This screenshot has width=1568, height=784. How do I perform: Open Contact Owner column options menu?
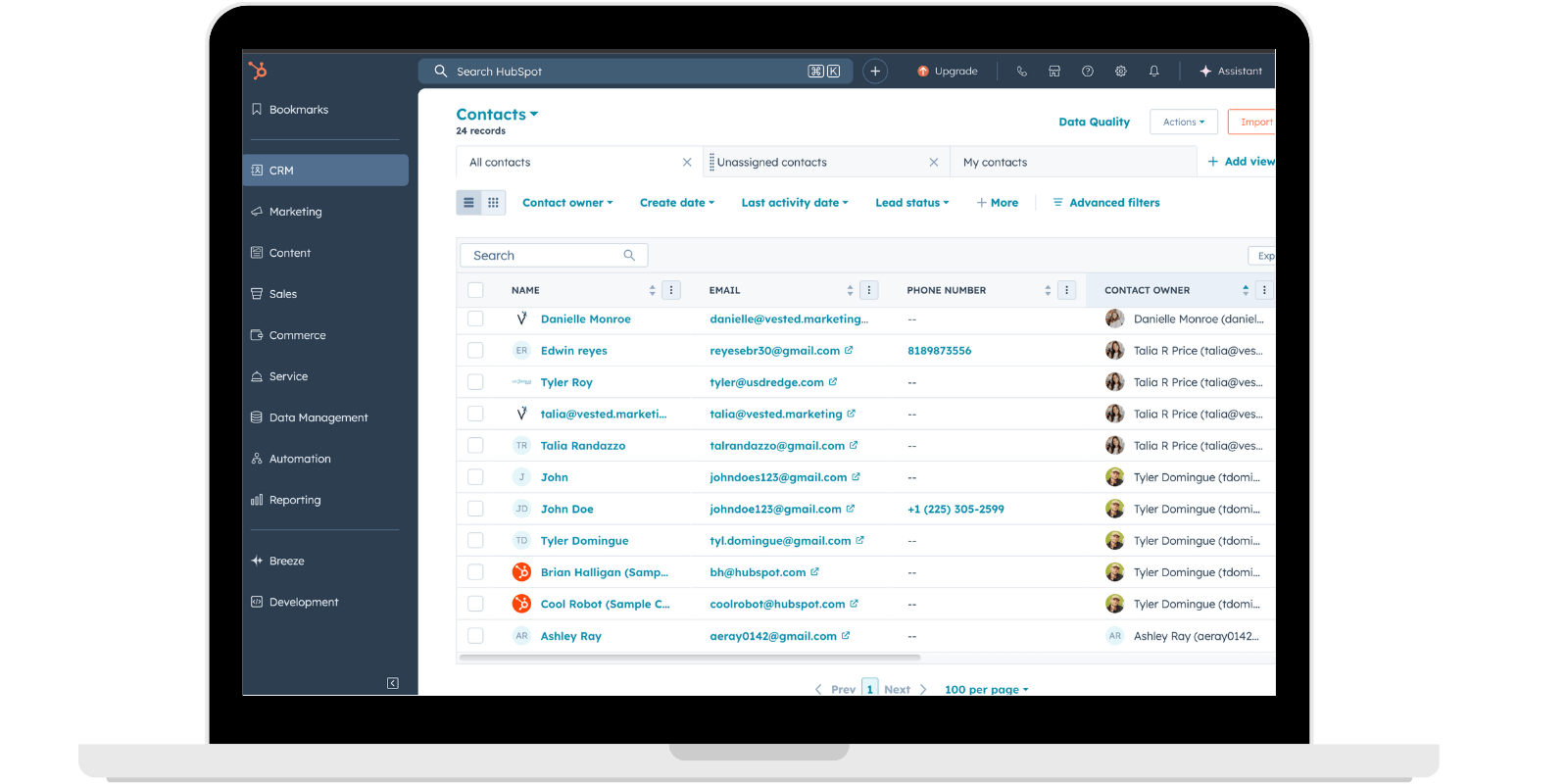(x=1264, y=290)
